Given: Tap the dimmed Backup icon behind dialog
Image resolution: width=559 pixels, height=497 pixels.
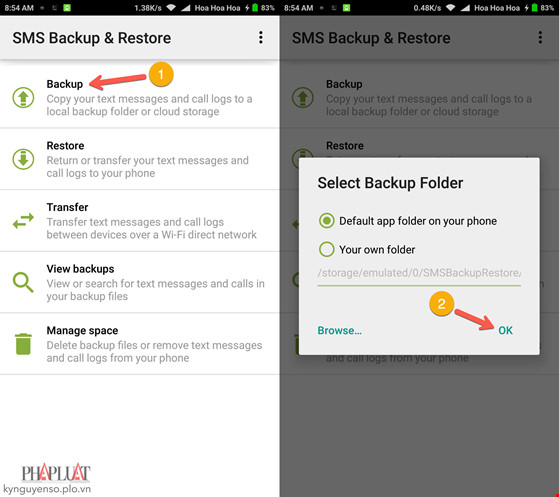Looking at the screenshot, I should tap(303, 97).
